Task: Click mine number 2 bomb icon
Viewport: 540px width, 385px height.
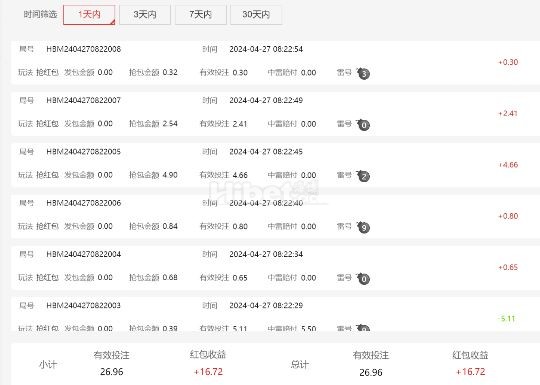Action: (x=363, y=176)
